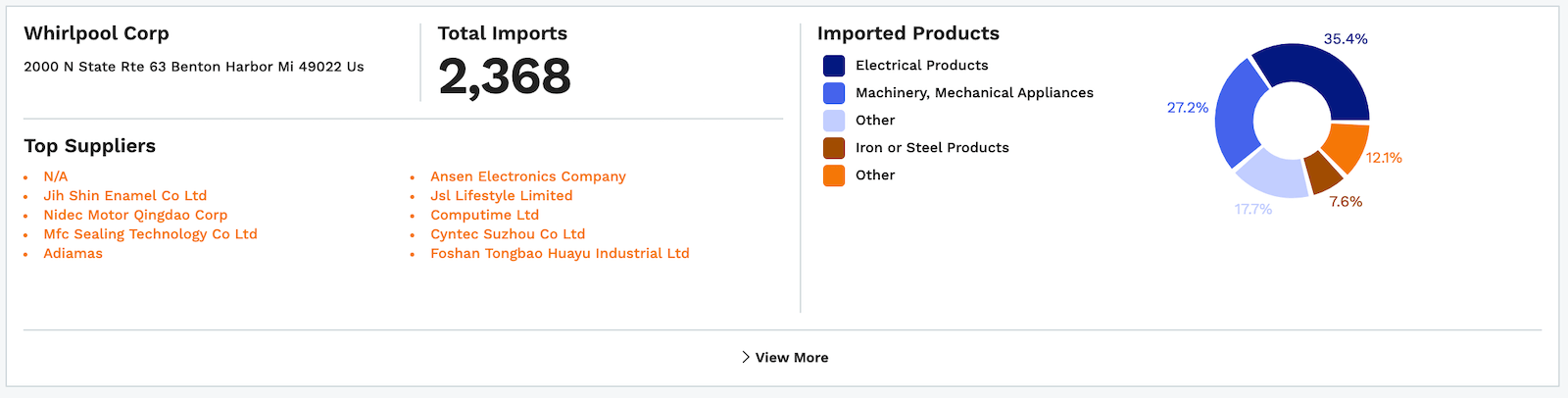Select the Computime Ltd supplier

click(x=484, y=215)
